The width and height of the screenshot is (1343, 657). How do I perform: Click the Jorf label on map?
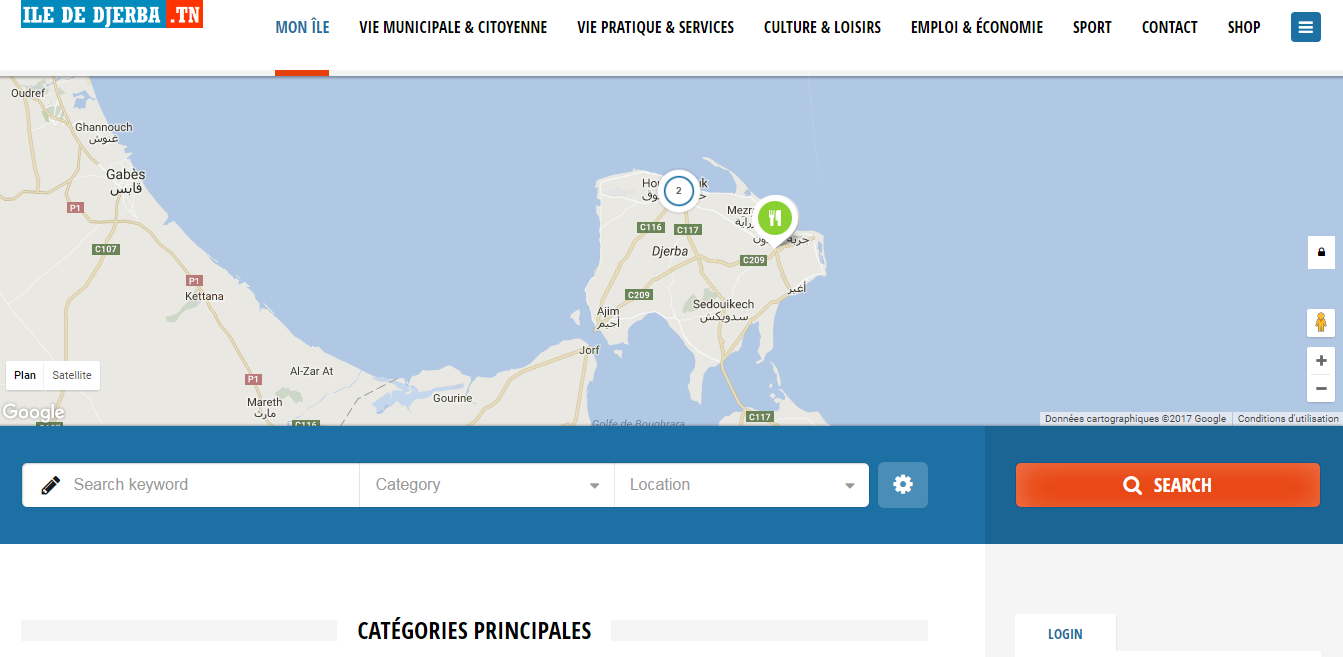(589, 350)
